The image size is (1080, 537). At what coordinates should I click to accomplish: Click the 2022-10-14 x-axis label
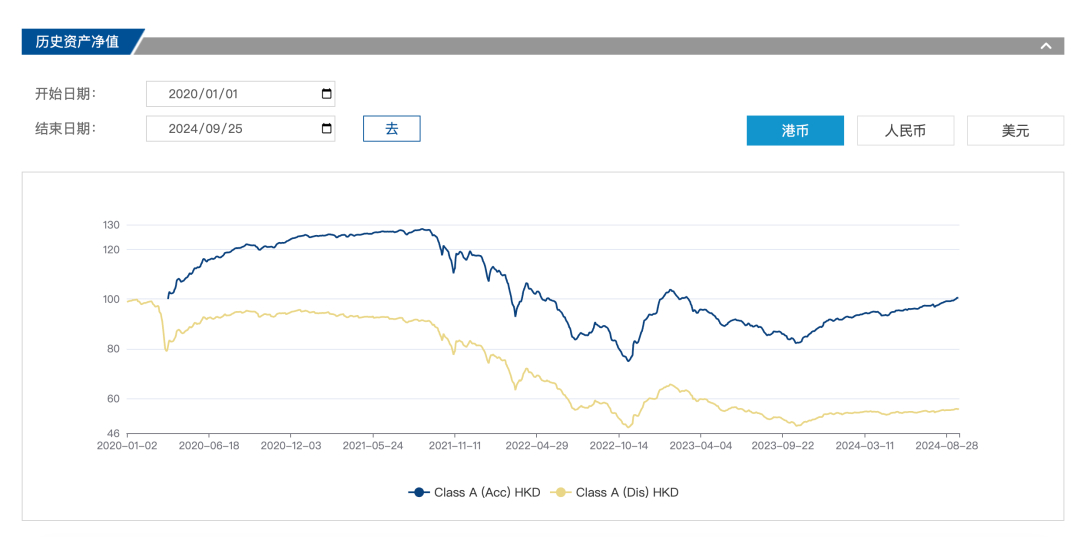pos(619,445)
